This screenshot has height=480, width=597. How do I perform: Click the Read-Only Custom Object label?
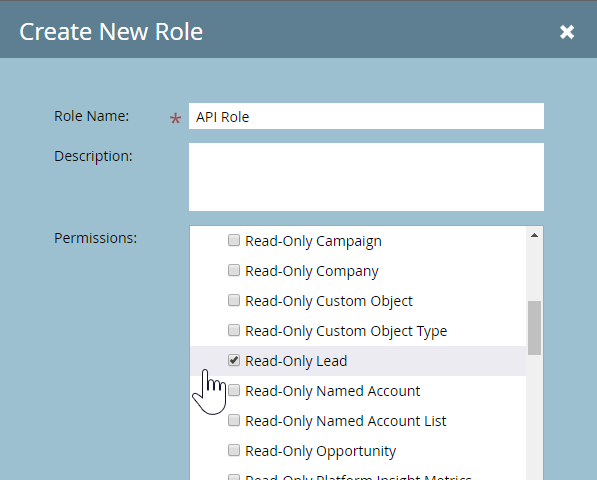[329, 301]
